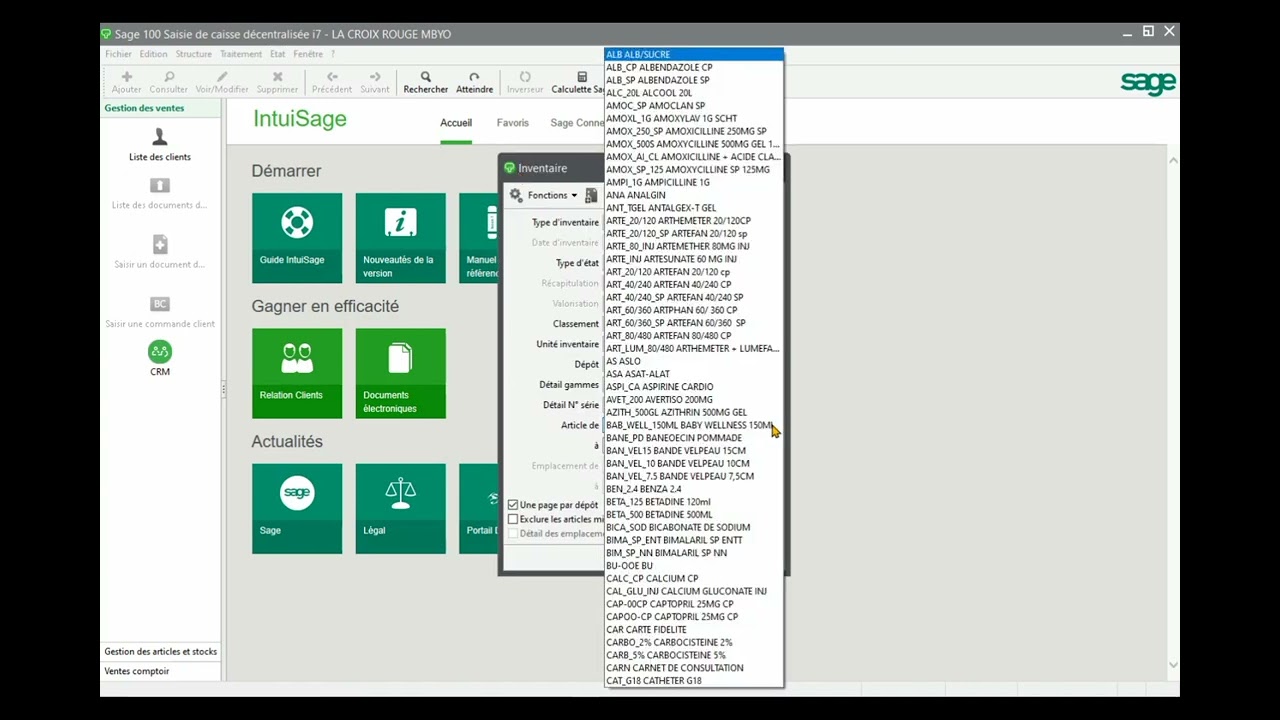Click the Atteindre toolbar icon

coord(474,77)
